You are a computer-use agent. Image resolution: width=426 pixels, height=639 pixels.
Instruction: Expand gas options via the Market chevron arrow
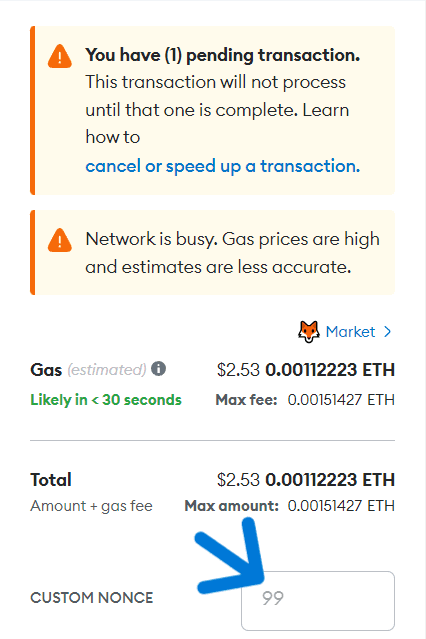tap(387, 332)
